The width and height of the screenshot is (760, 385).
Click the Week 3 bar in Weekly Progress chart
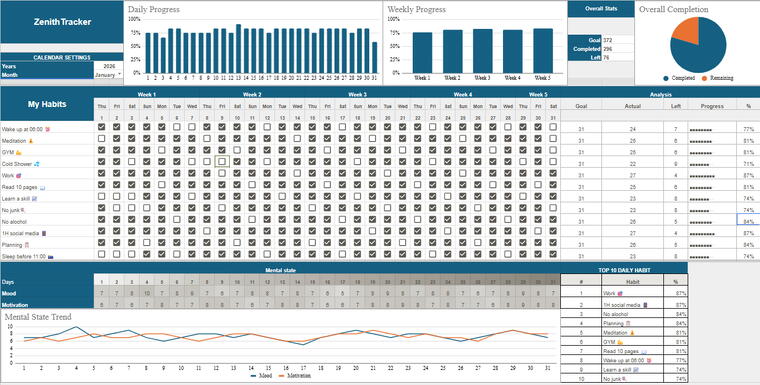482,50
